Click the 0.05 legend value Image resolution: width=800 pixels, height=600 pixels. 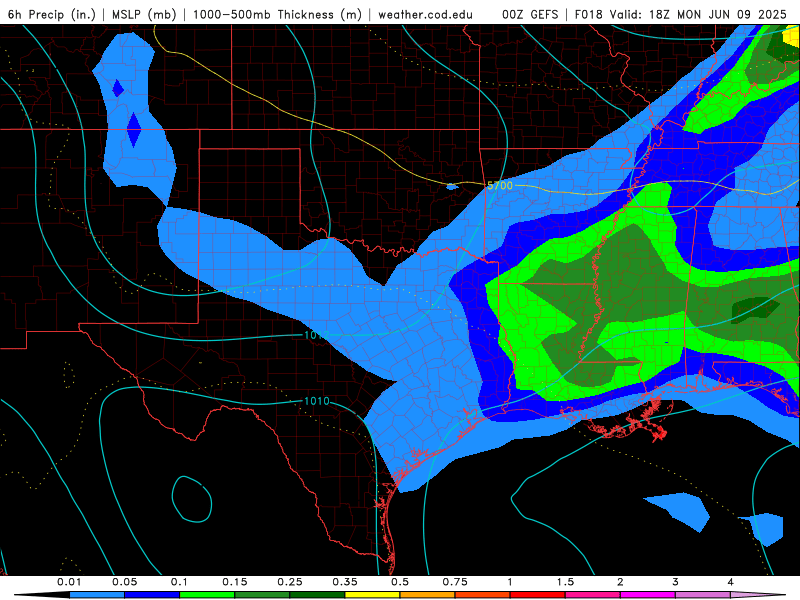click(x=124, y=582)
